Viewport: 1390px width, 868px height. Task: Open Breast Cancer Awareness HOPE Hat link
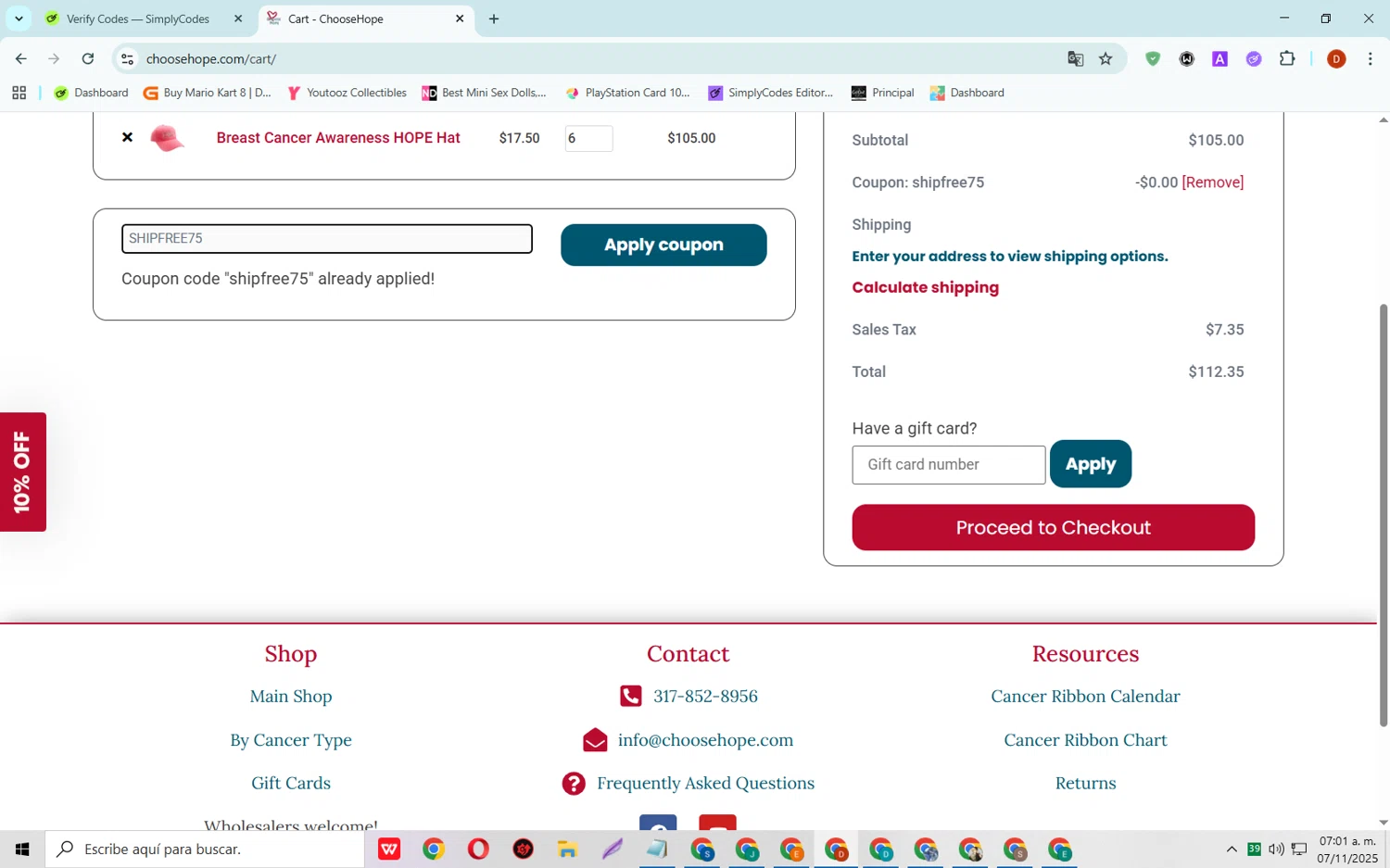click(338, 138)
